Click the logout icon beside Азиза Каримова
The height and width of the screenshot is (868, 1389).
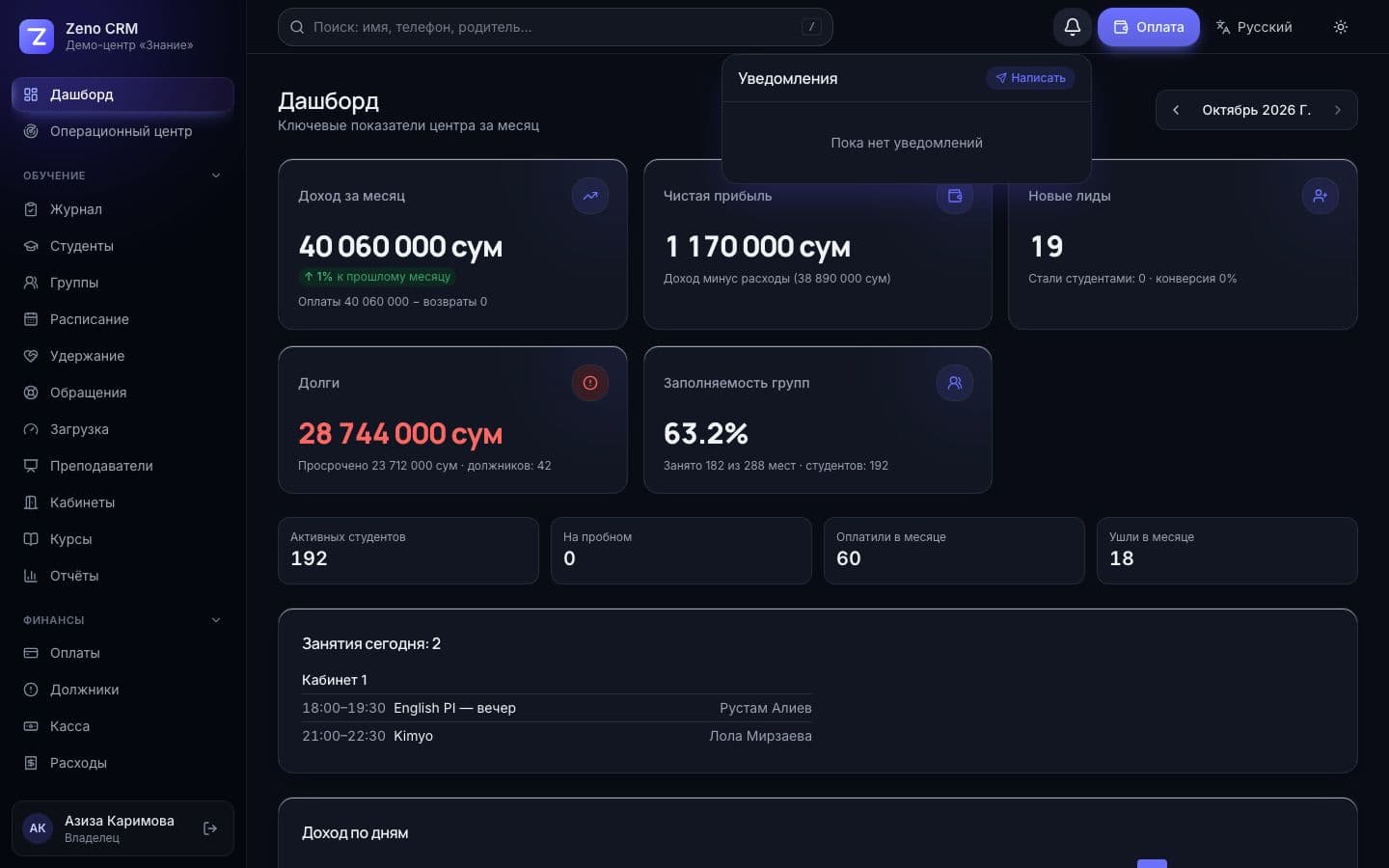coord(210,828)
